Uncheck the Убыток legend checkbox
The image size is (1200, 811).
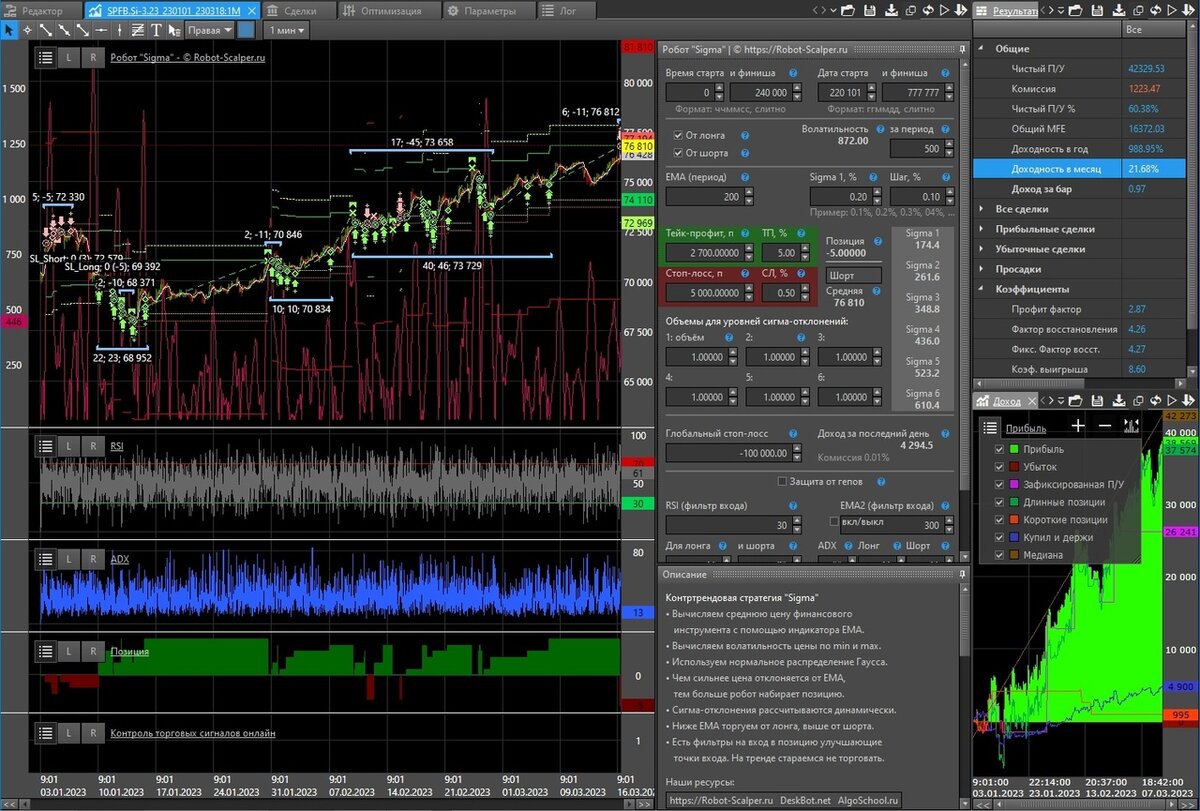(x=998, y=467)
